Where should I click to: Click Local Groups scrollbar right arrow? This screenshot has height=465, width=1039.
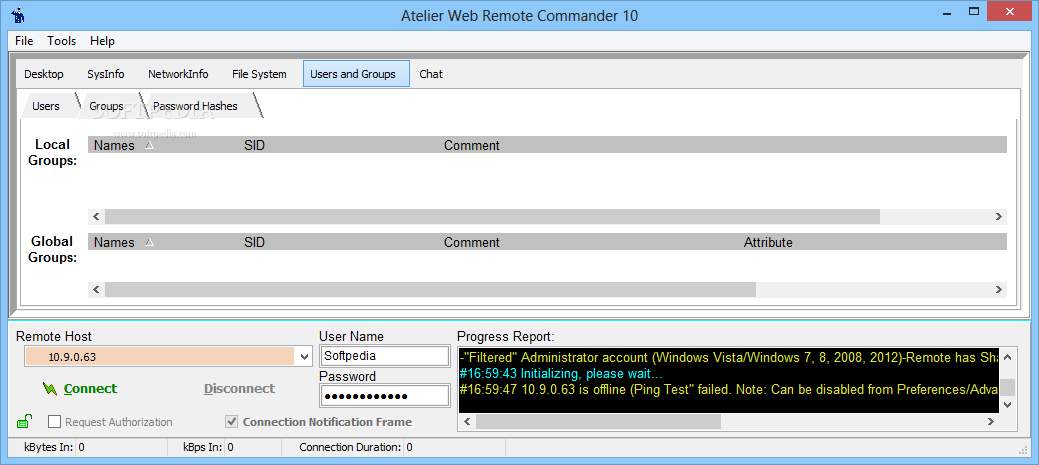click(x=999, y=217)
